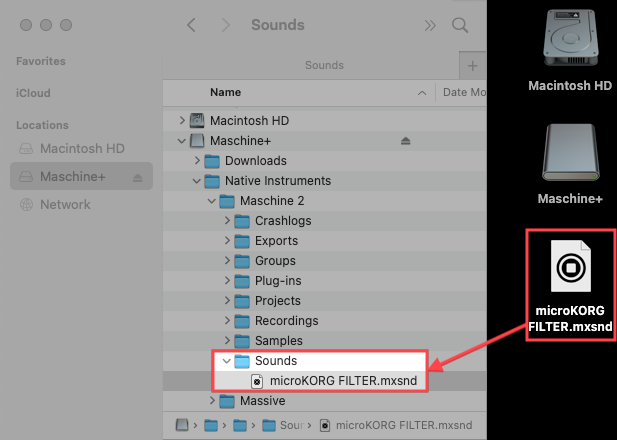
Task: Collapse the Maschine+ volume row
Action: click(x=181, y=141)
